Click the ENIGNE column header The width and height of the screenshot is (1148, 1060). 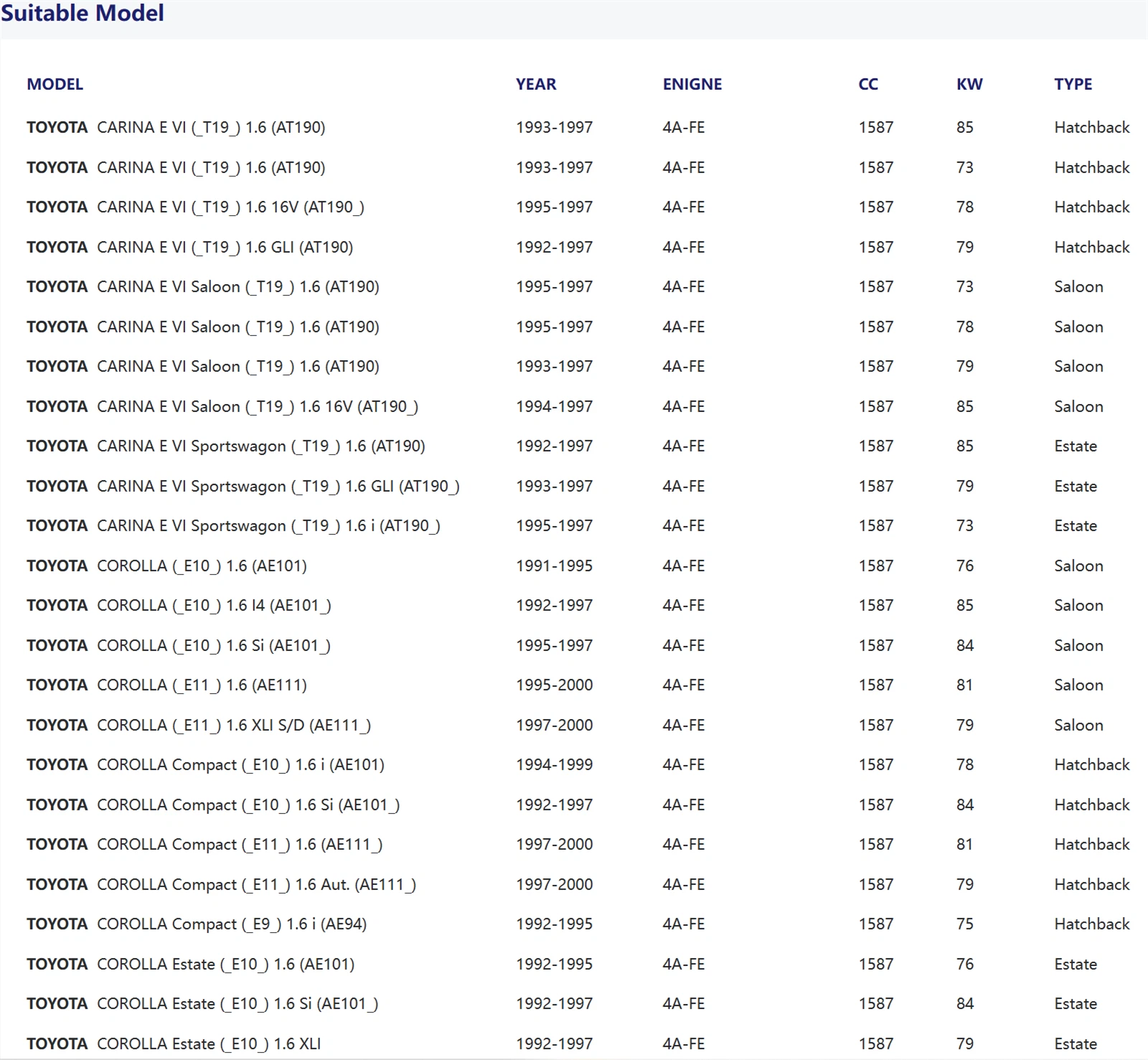coord(692,84)
